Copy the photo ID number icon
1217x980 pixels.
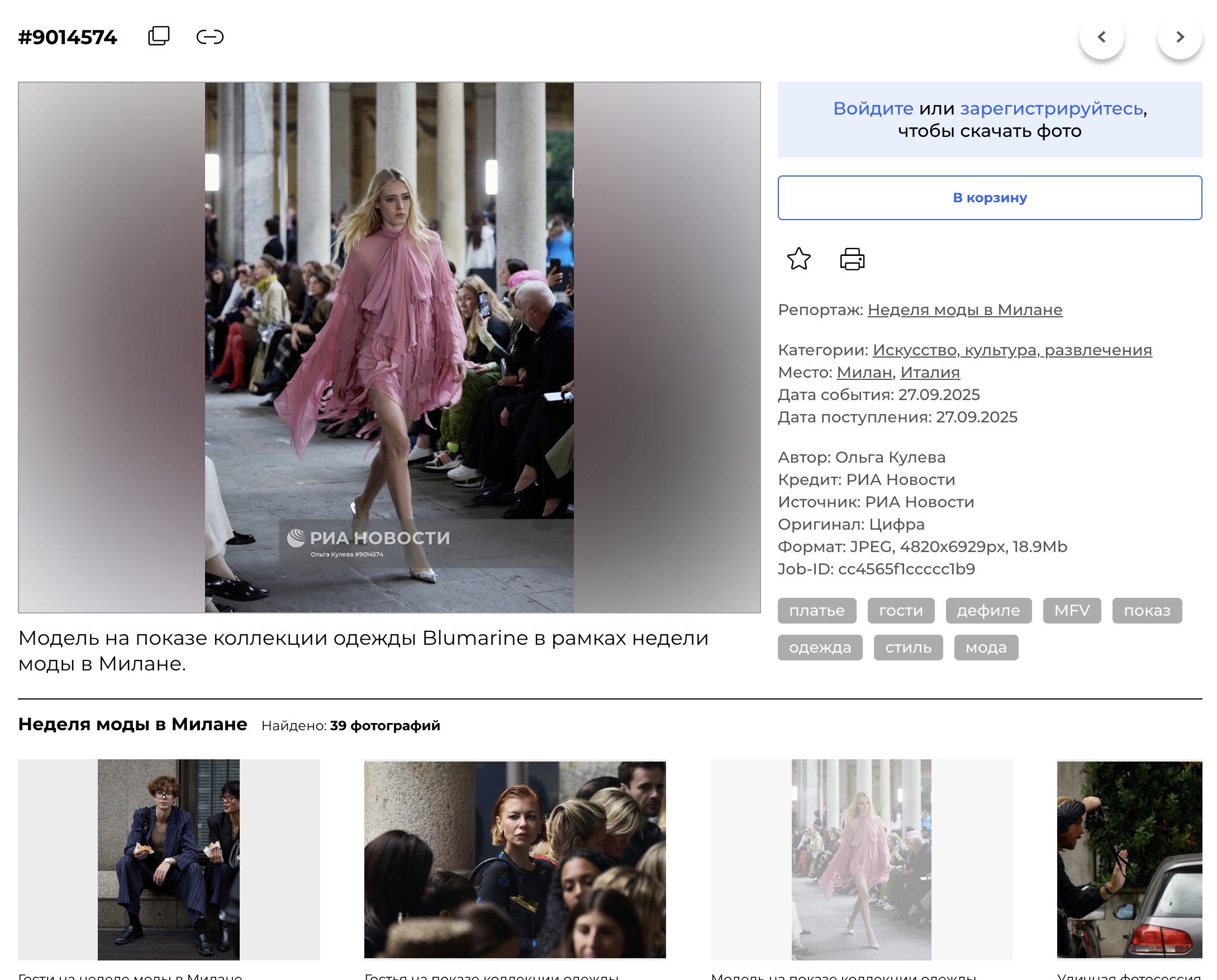click(159, 37)
